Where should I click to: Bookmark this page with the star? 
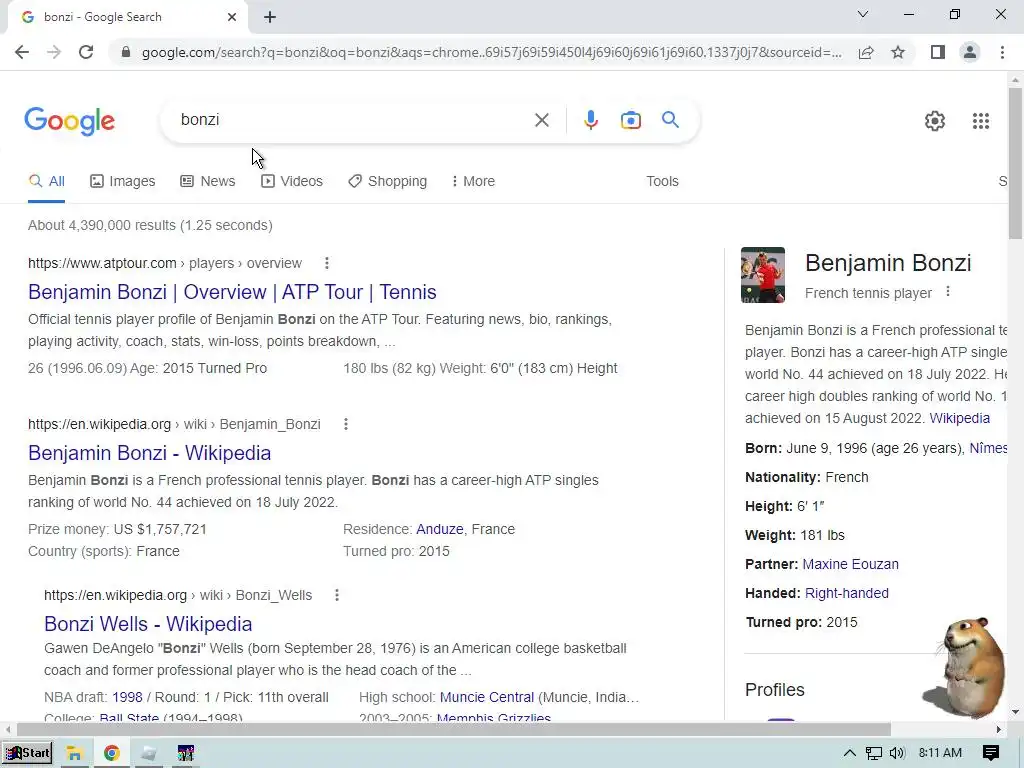click(898, 52)
